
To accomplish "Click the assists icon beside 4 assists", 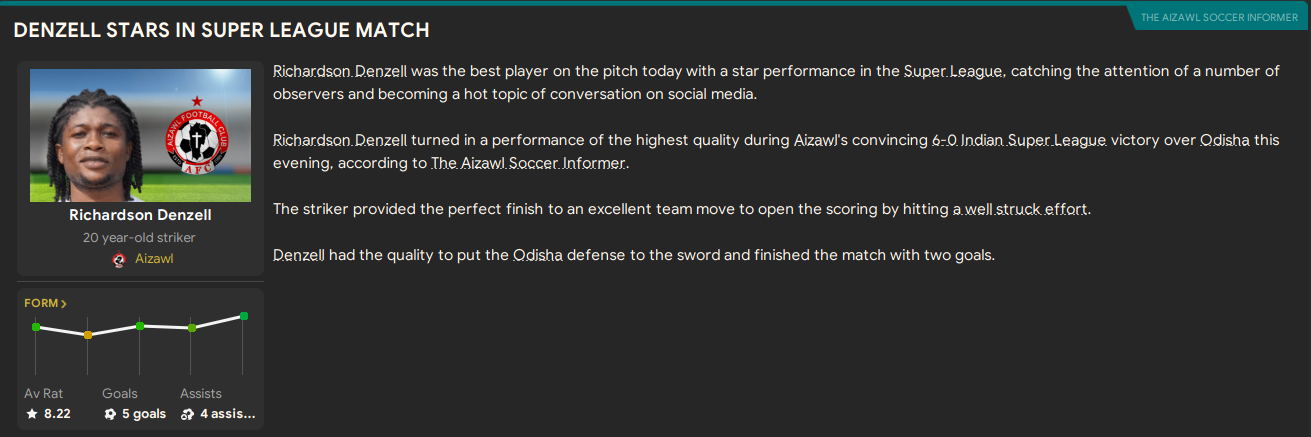I will click(188, 414).
